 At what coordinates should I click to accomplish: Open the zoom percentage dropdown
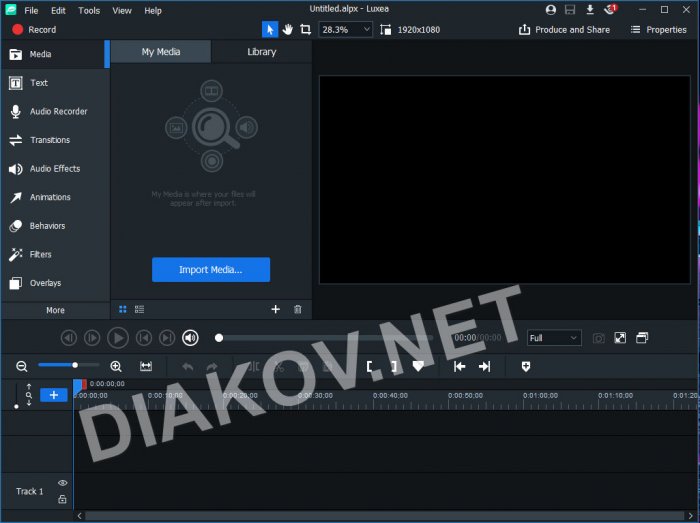[345, 30]
